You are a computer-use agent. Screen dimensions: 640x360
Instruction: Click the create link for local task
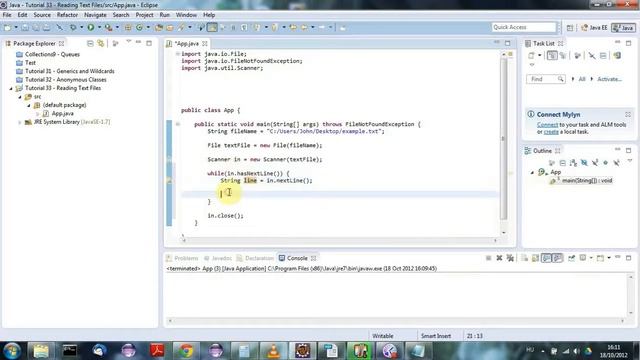[x=551, y=132]
